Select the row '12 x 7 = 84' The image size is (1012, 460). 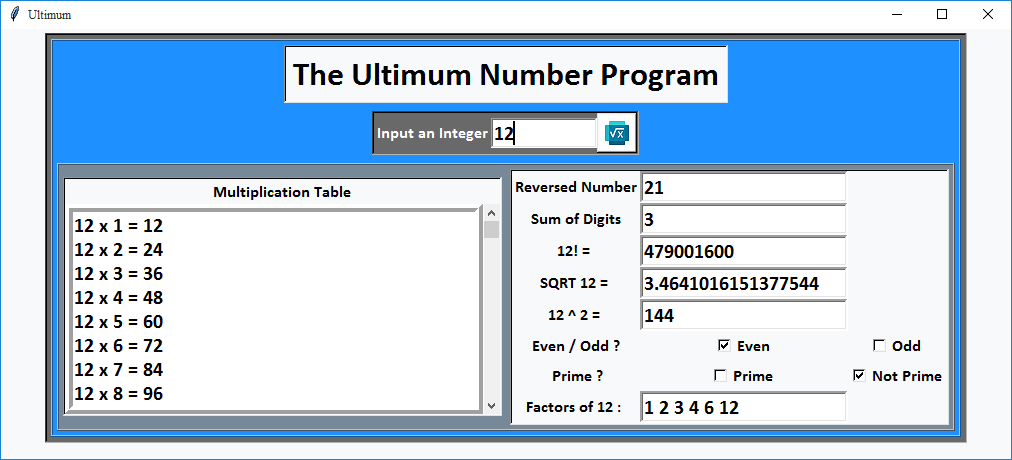pos(276,370)
